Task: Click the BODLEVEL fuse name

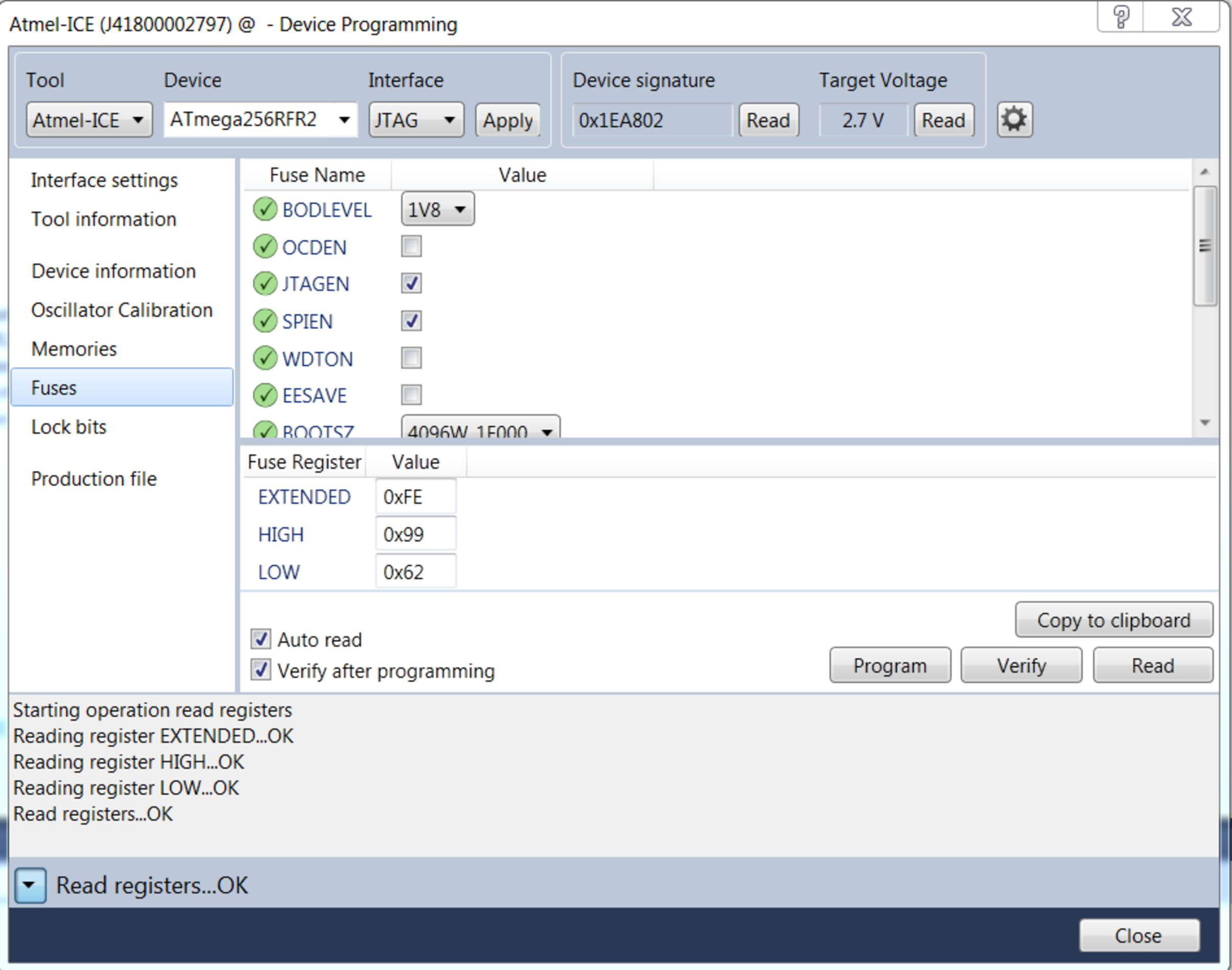Action: click(327, 210)
